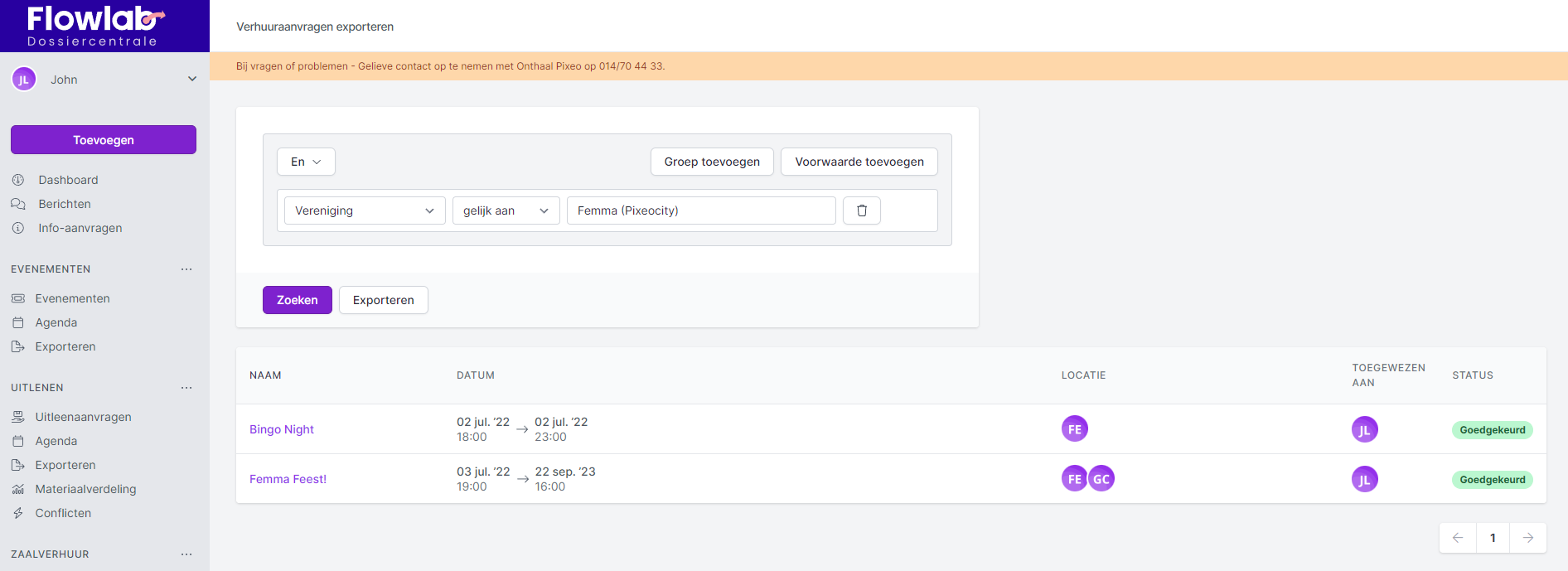Viewport: 1568px width, 571px height.
Task: Open the Uitlenen section three-dot menu
Action: 186,388
